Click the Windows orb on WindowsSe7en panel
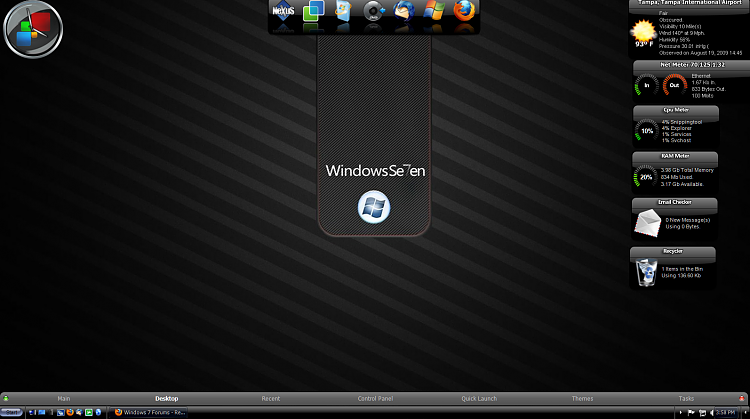 (x=374, y=207)
